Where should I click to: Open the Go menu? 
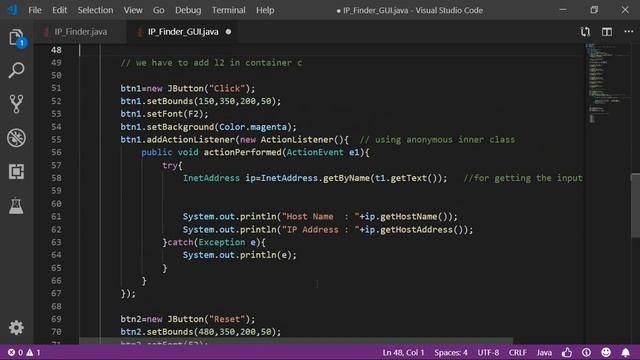(158, 10)
